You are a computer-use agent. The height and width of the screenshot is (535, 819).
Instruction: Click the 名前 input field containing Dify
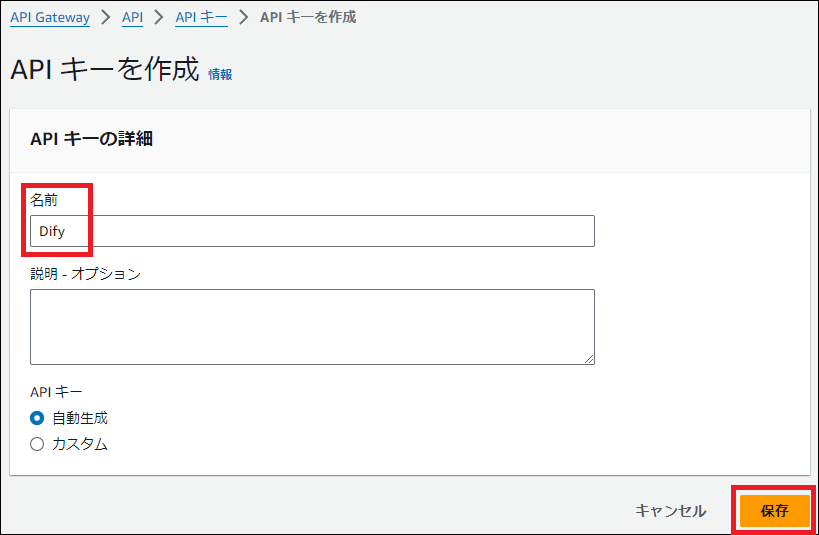[312, 231]
